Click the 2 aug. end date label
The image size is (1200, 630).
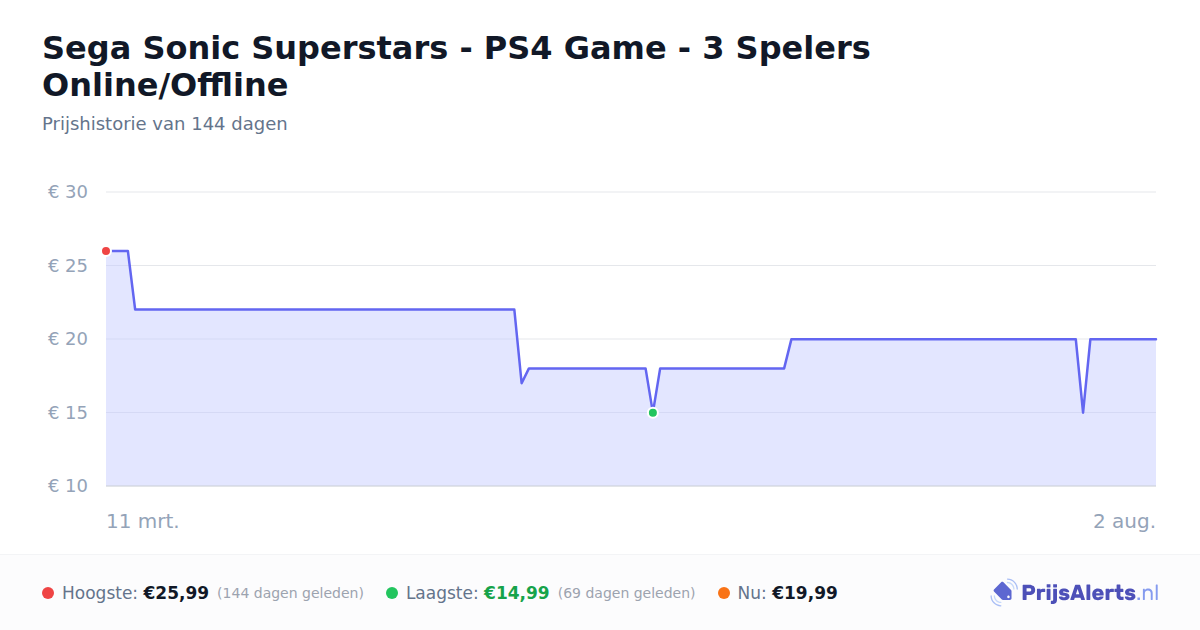1124,521
